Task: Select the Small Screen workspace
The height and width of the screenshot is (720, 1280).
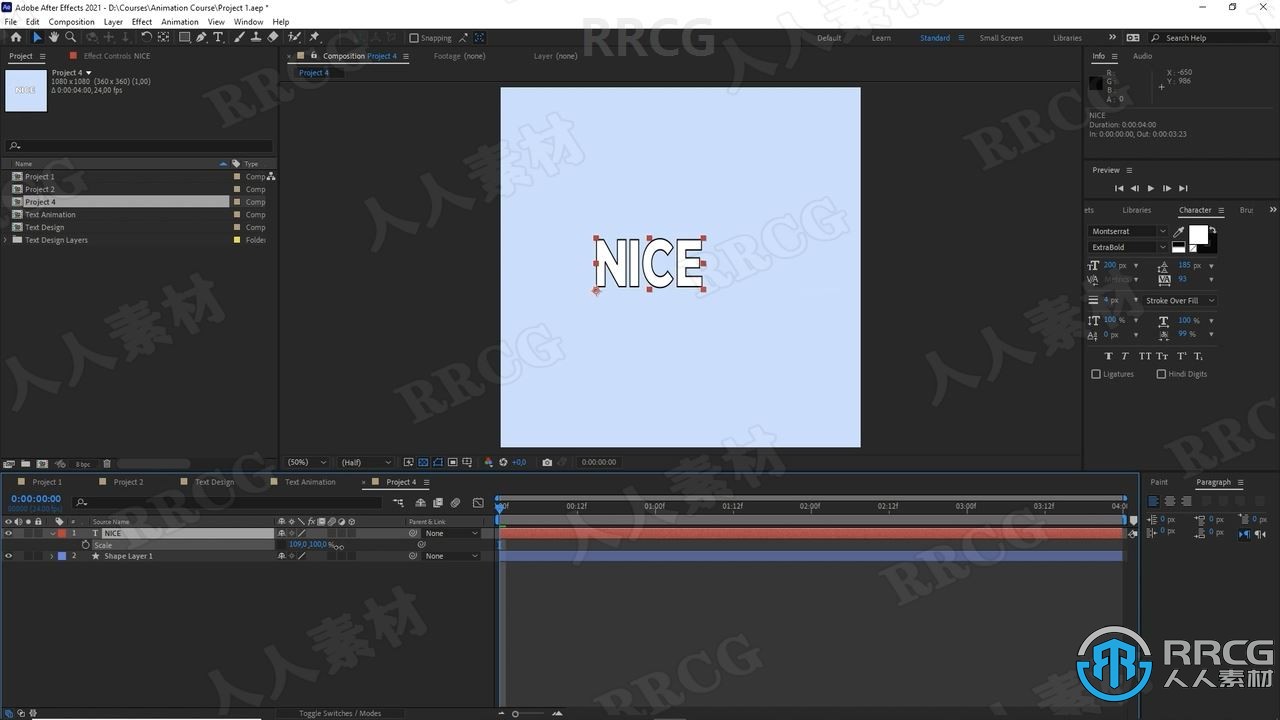Action: click(1001, 38)
